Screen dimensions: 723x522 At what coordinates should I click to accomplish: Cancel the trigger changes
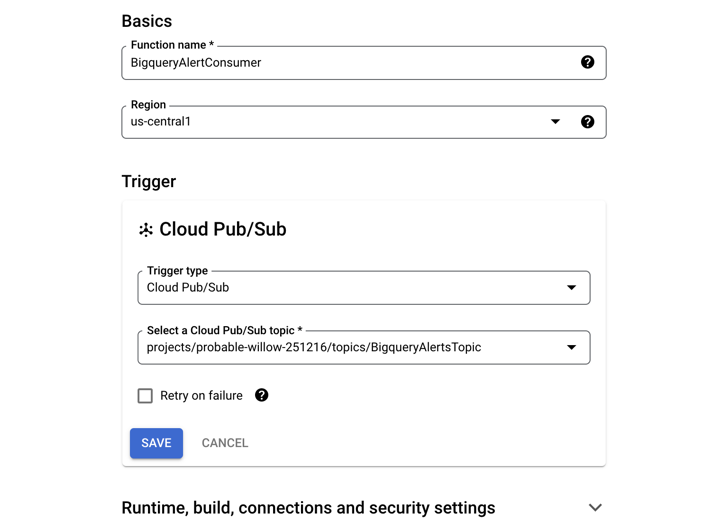pyautogui.click(x=225, y=443)
